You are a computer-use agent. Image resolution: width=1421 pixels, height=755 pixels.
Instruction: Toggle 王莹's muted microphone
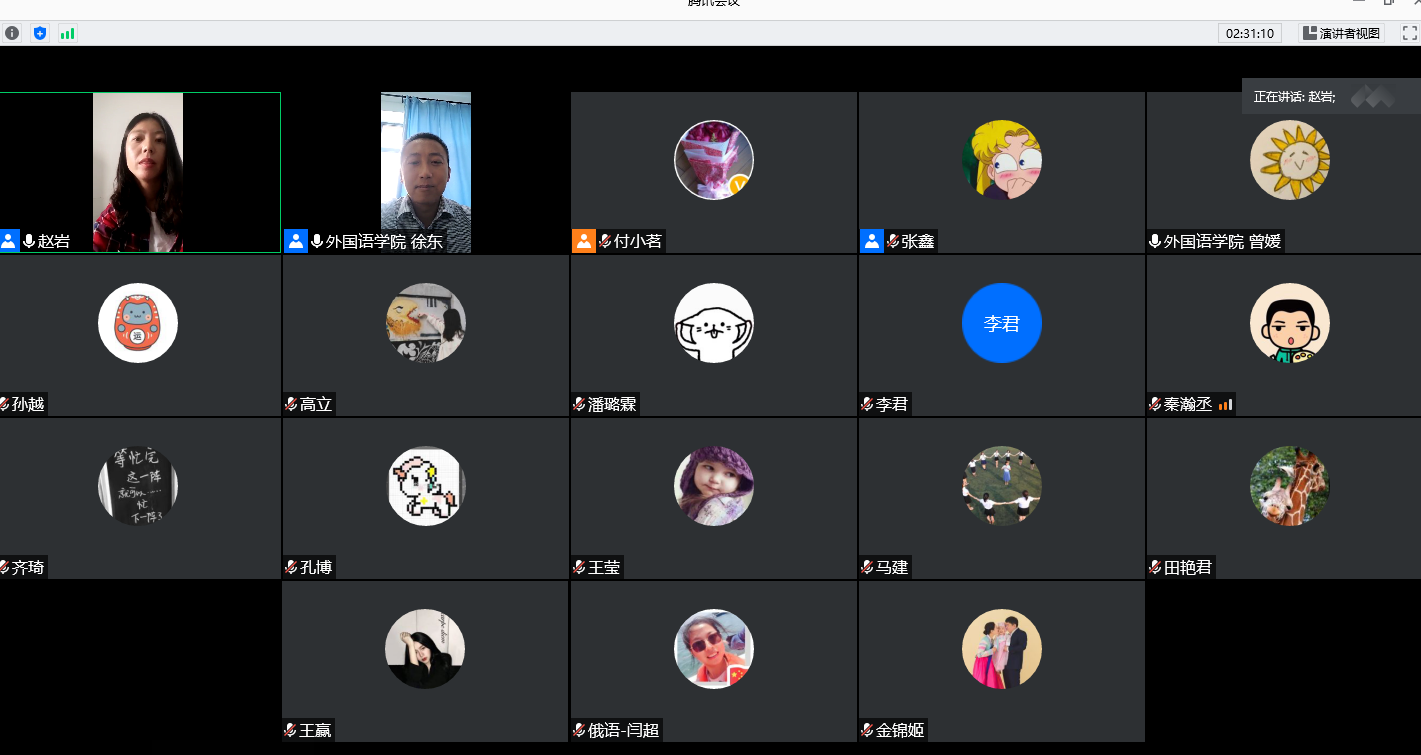(x=578, y=567)
